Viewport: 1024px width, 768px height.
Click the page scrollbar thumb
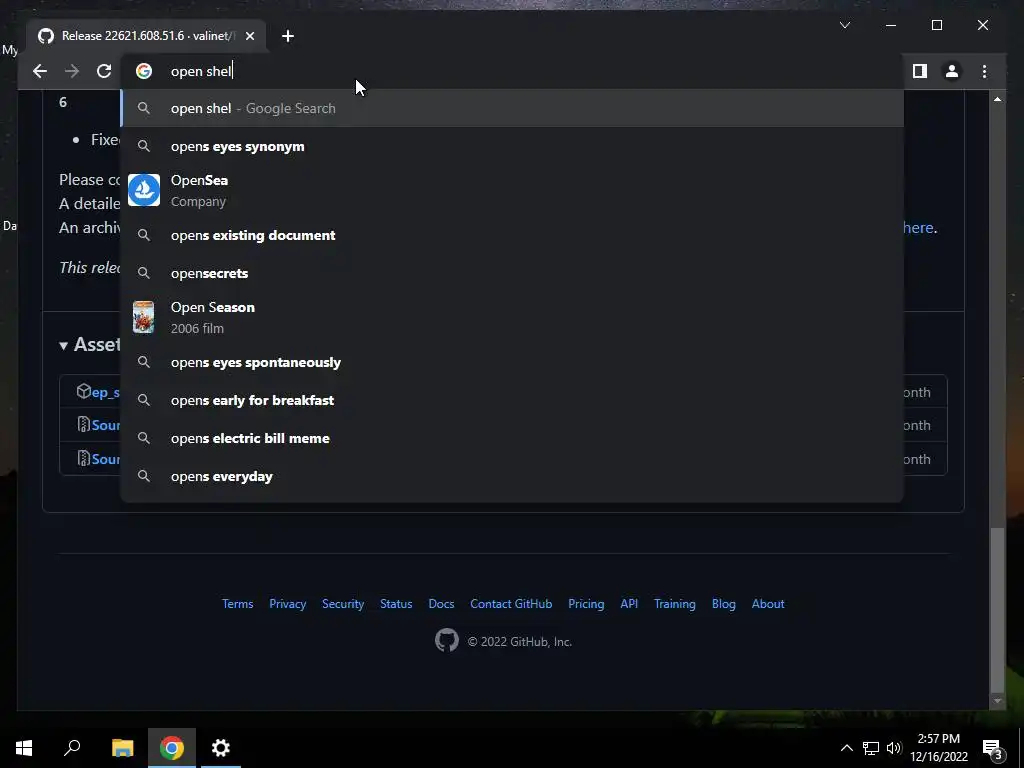pyautogui.click(x=997, y=609)
